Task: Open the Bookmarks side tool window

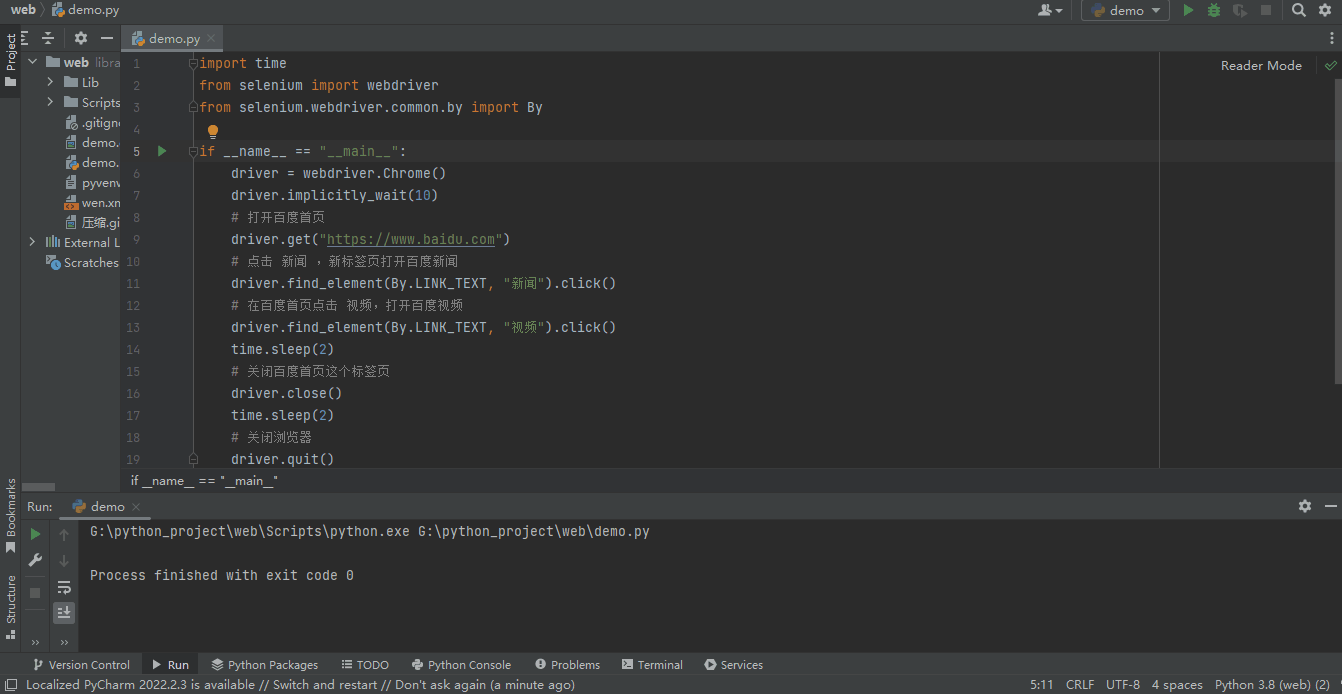Action: [10, 516]
